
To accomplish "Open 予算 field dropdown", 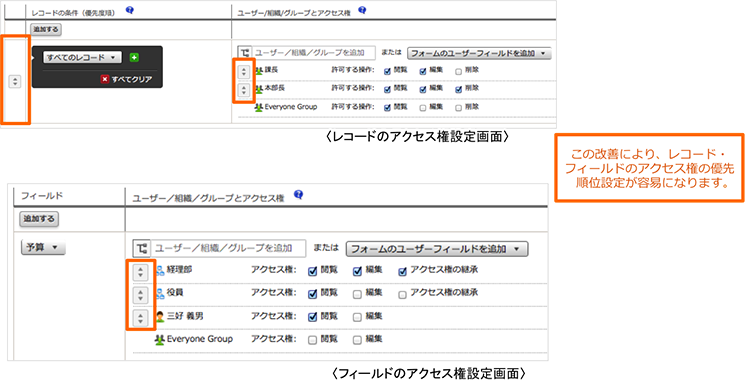I will 43,248.
